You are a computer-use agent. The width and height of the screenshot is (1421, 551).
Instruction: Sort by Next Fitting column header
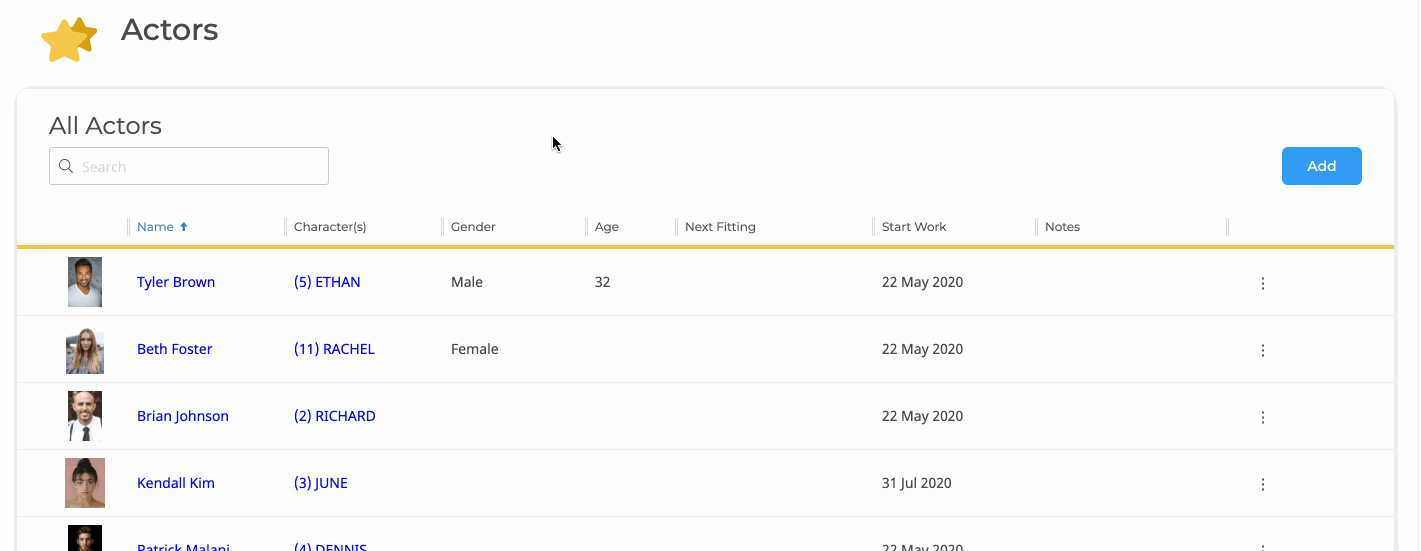coord(720,227)
